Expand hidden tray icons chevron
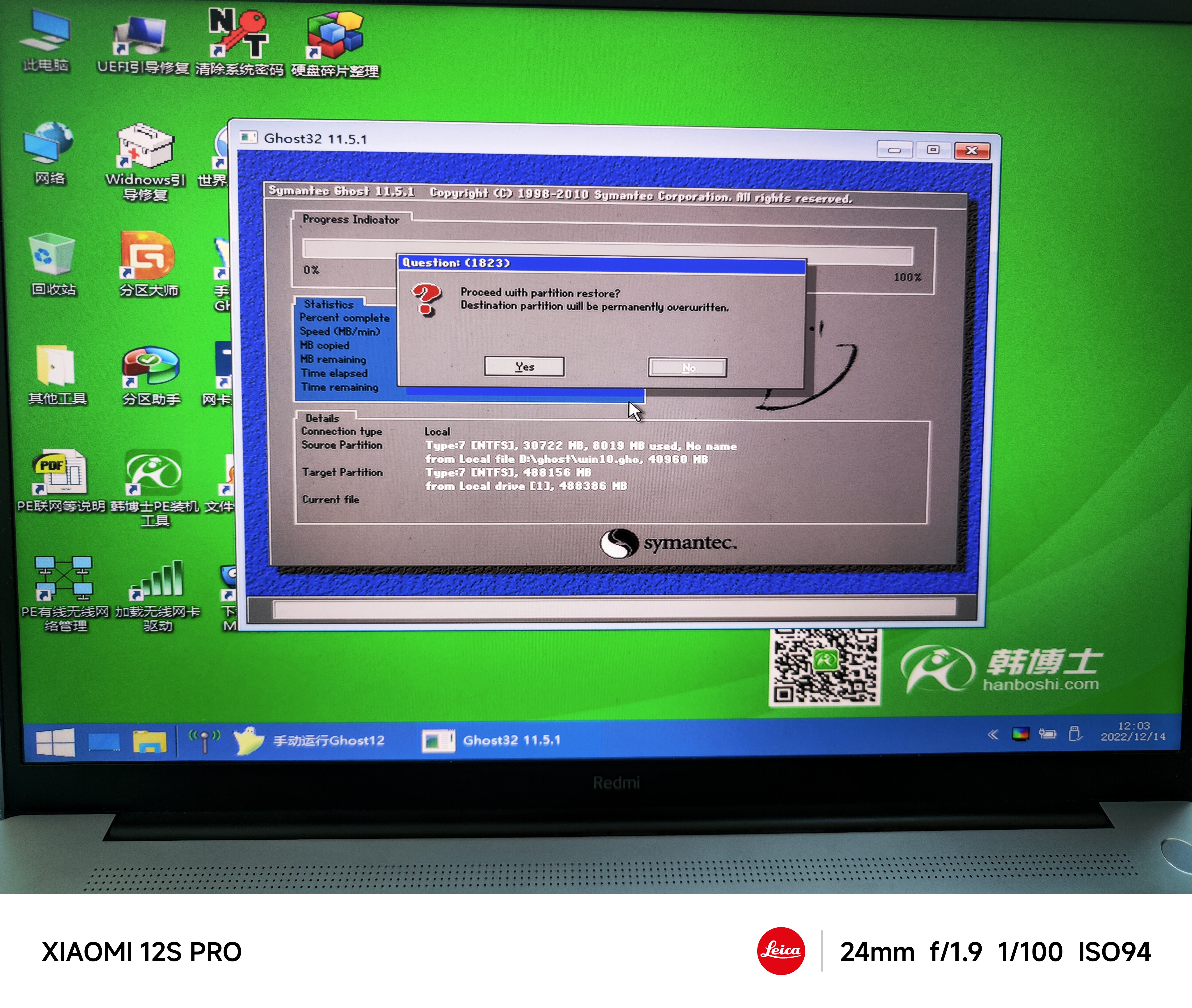The height and width of the screenshot is (1008, 1192). 993,735
